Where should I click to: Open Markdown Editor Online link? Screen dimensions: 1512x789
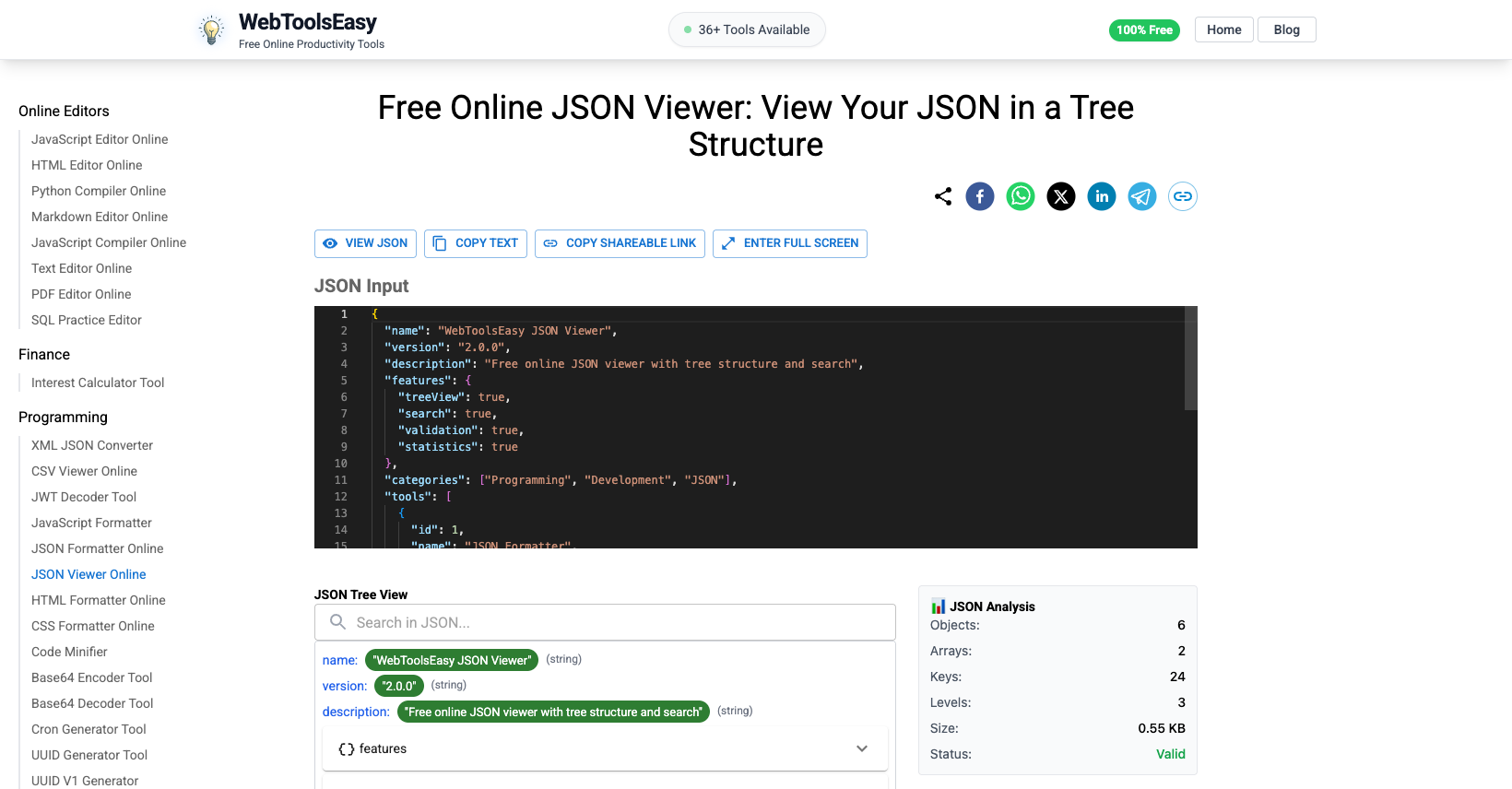100,217
